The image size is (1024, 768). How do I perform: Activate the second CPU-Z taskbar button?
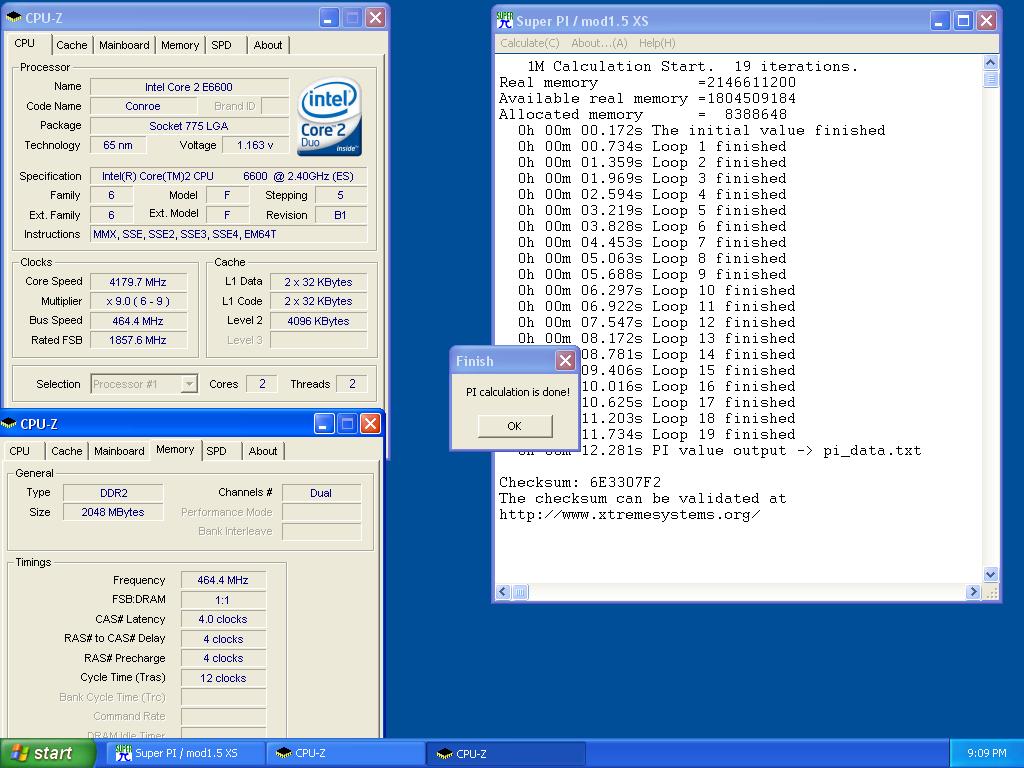[506, 753]
